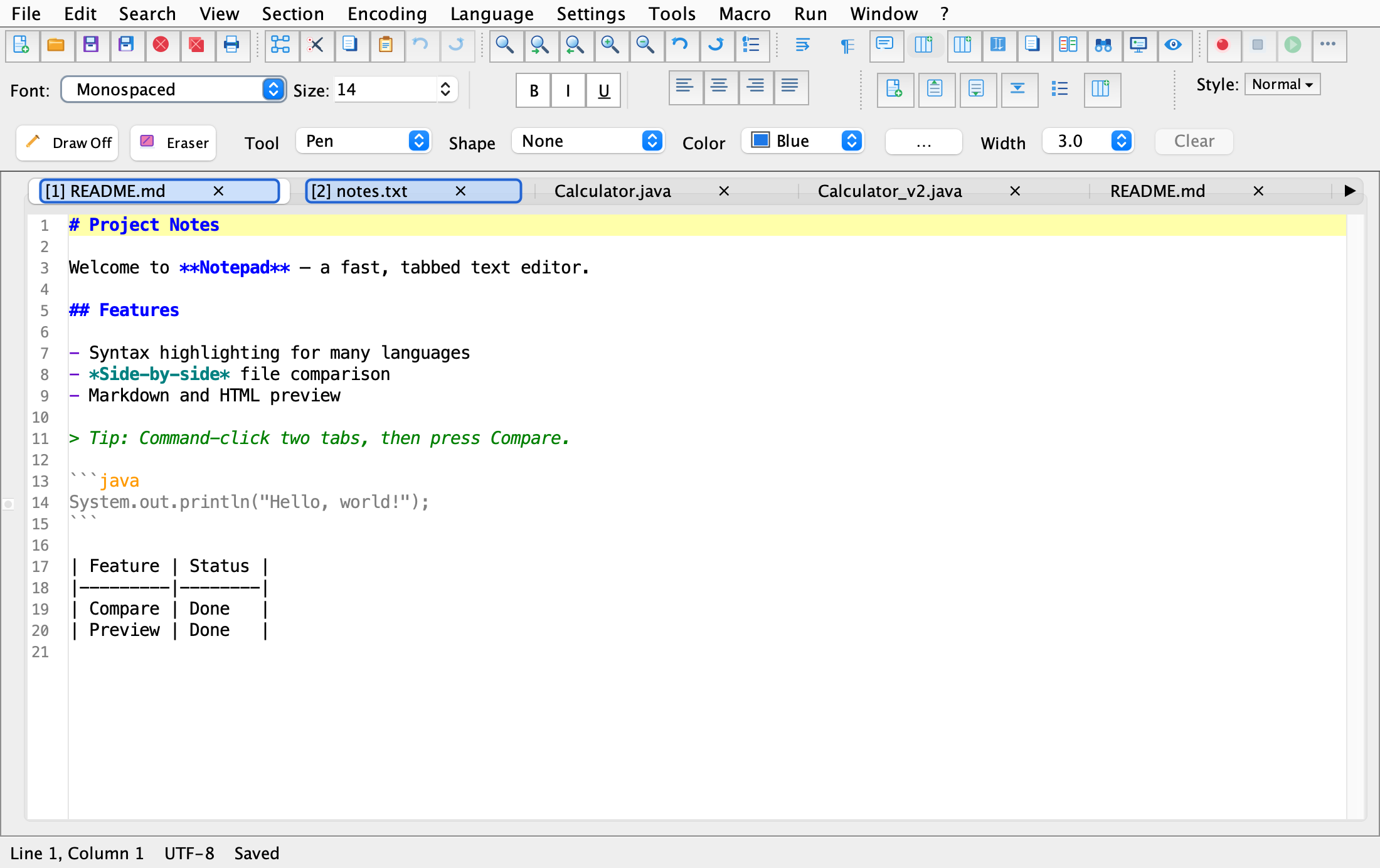
Task: Save with the purple floppy disk icon
Action: [92, 45]
